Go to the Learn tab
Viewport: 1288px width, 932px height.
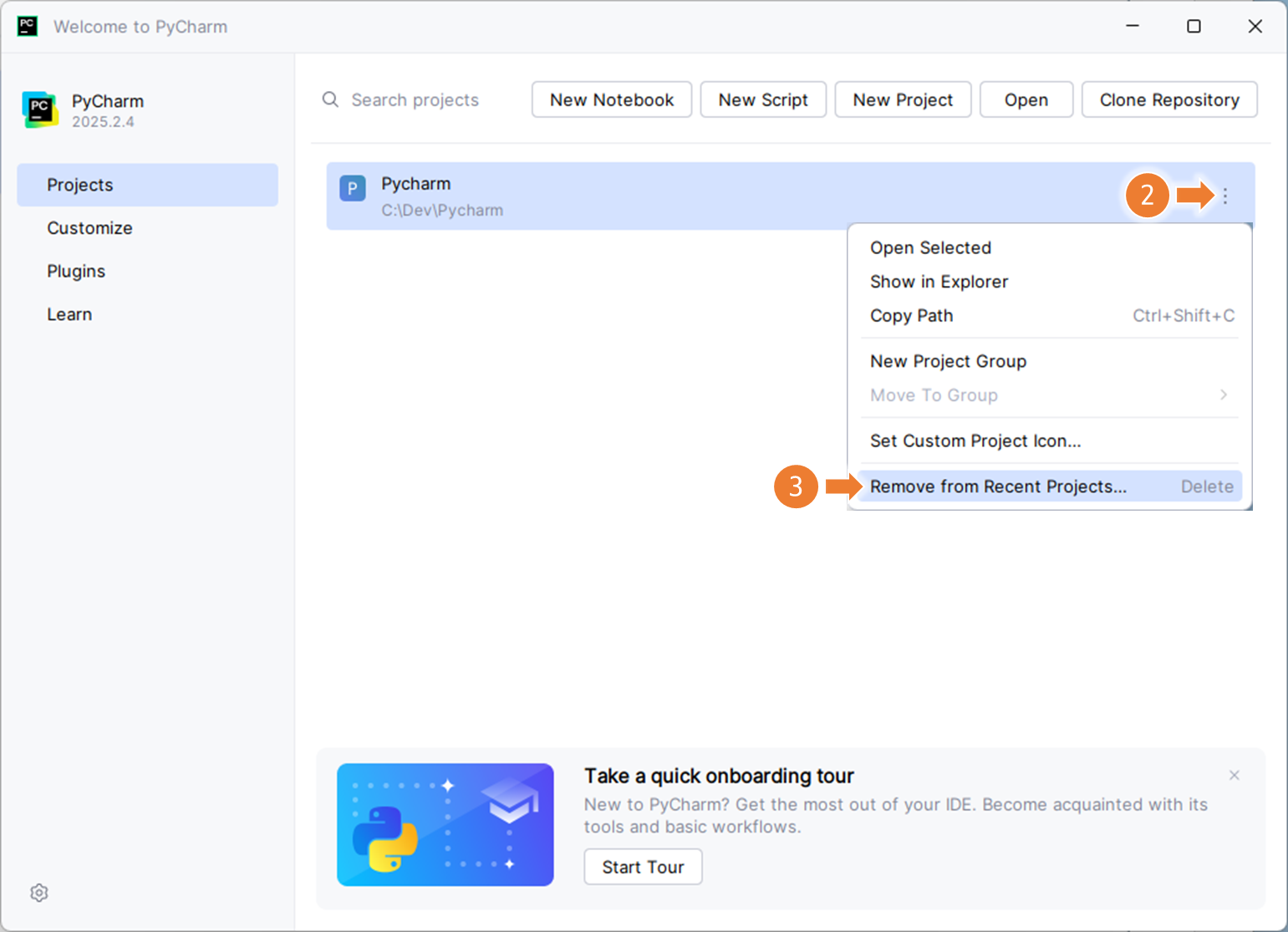(148, 315)
